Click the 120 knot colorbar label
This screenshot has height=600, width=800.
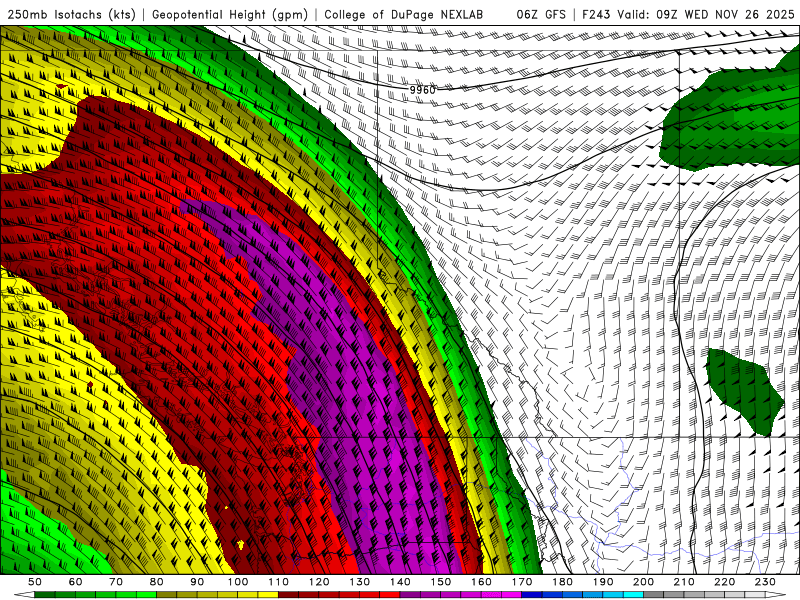click(319, 582)
